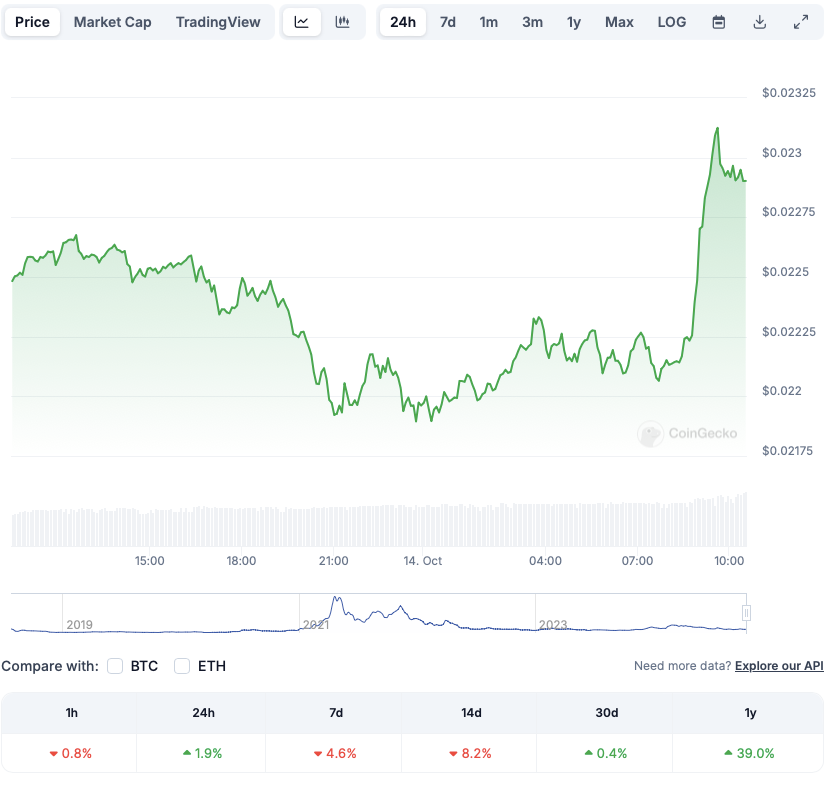Switch to line chart view icon
This screenshot has height=788, width=833.
click(x=302, y=22)
